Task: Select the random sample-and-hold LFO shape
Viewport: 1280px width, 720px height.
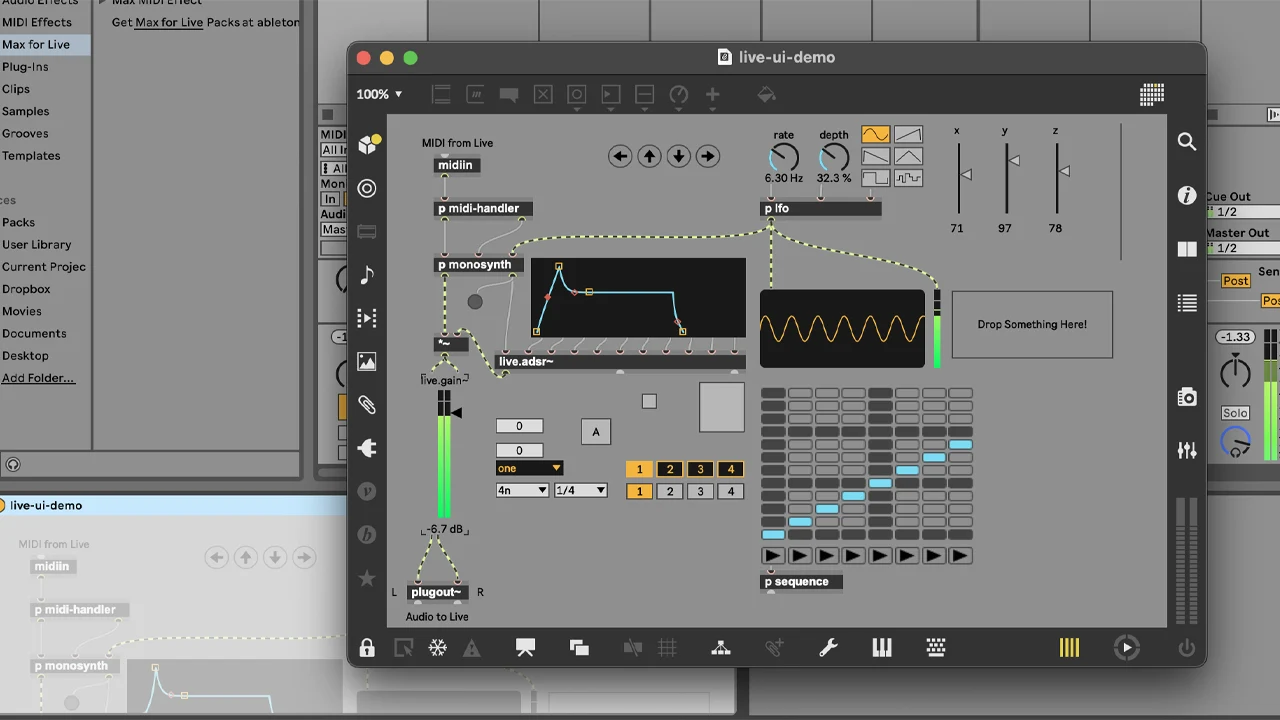Action: (x=908, y=179)
